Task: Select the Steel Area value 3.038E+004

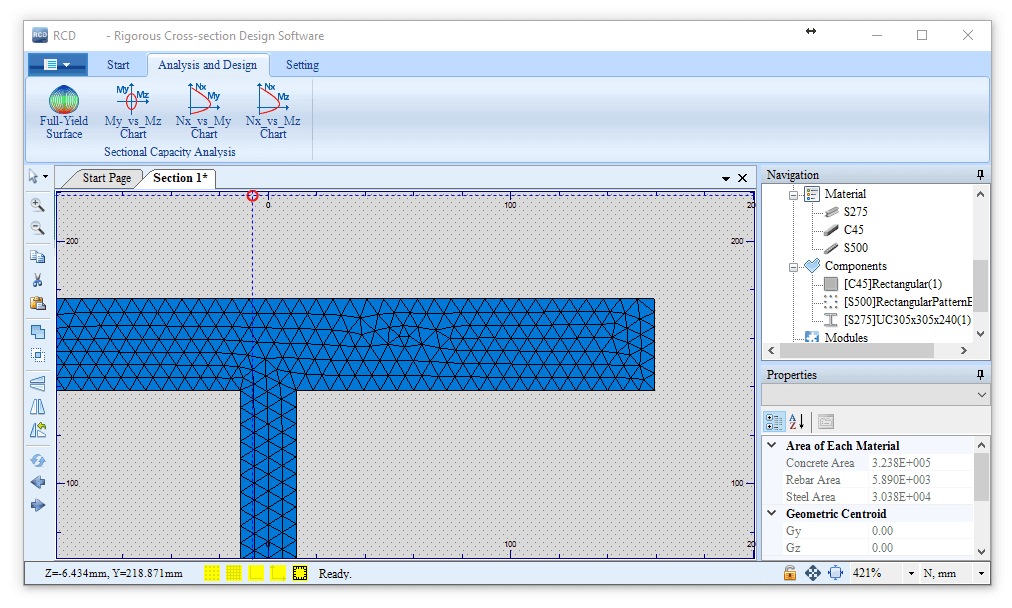Action: tap(901, 496)
